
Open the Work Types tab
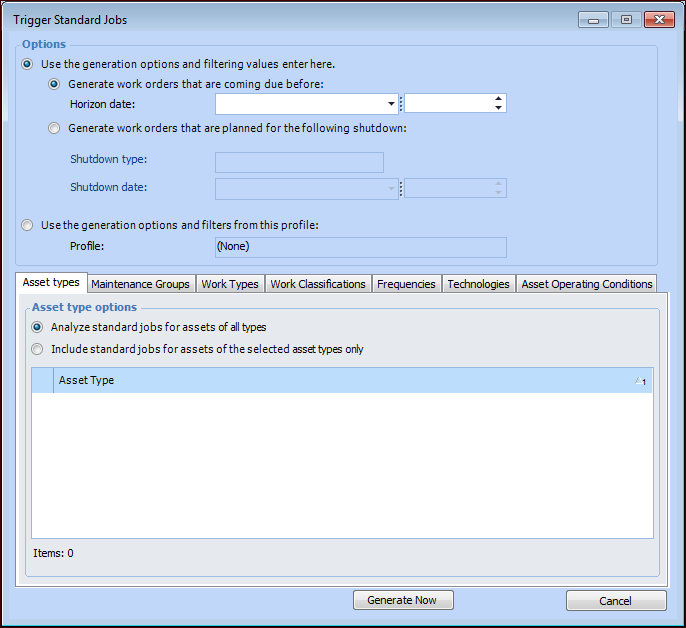(230, 284)
